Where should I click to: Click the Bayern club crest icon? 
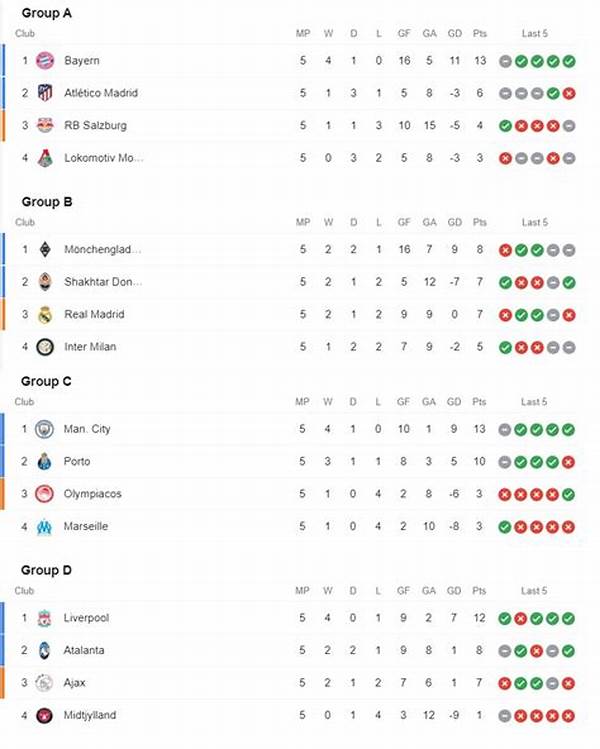tap(44, 61)
